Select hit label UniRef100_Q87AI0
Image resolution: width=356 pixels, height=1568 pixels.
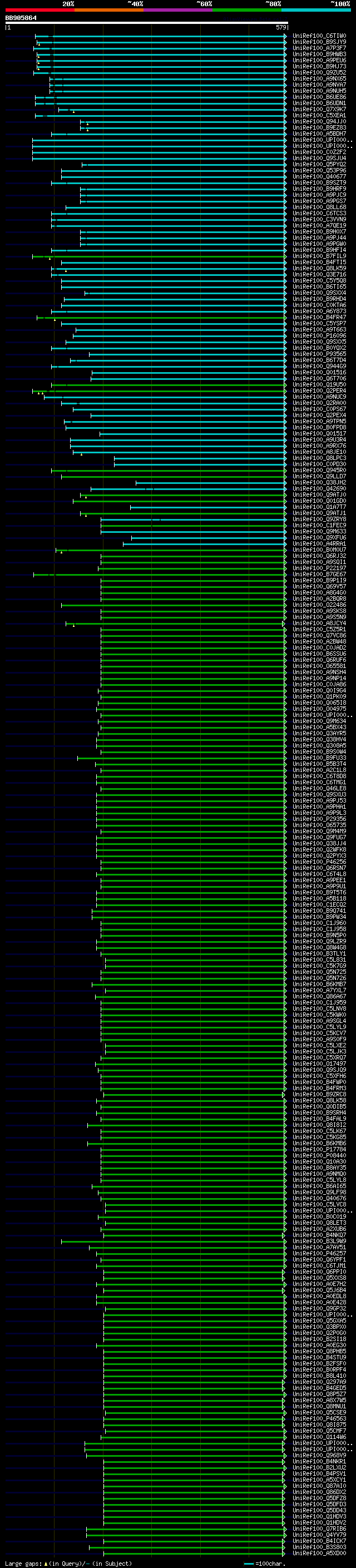click(x=319, y=1486)
